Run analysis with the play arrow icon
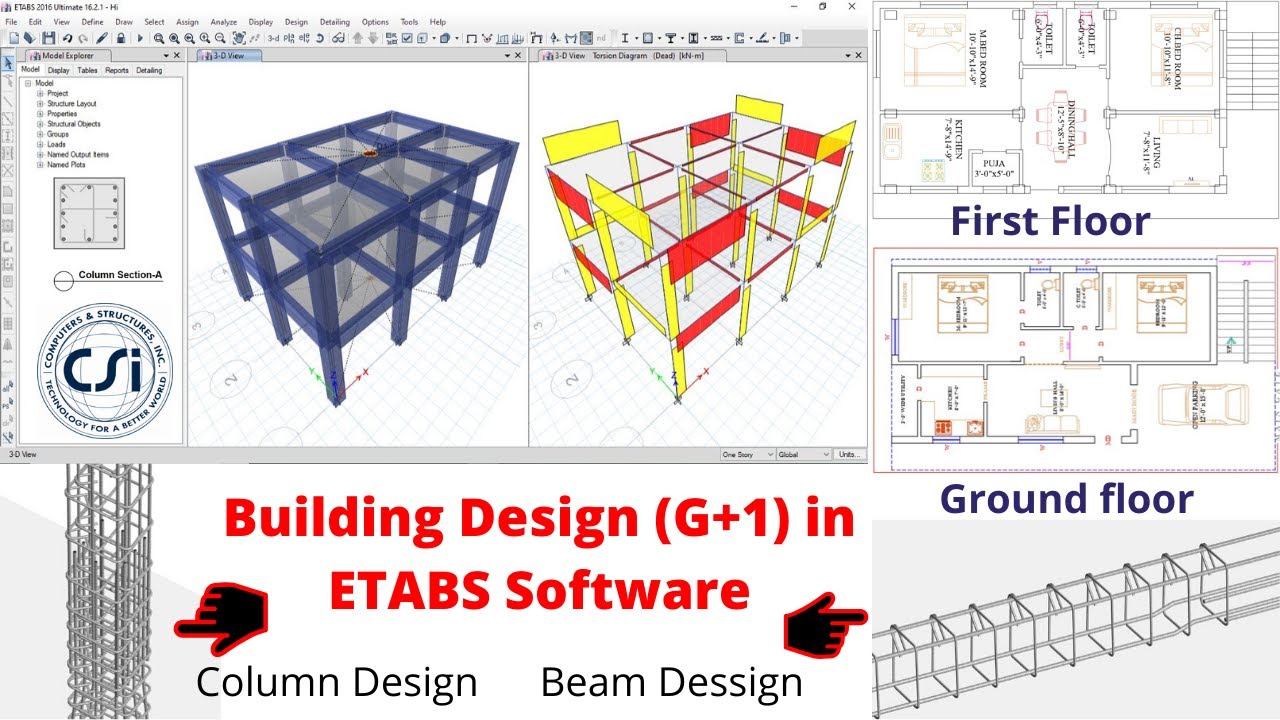This screenshot has height=720, width=1280. pyautogui.click(x=140, y=38)
